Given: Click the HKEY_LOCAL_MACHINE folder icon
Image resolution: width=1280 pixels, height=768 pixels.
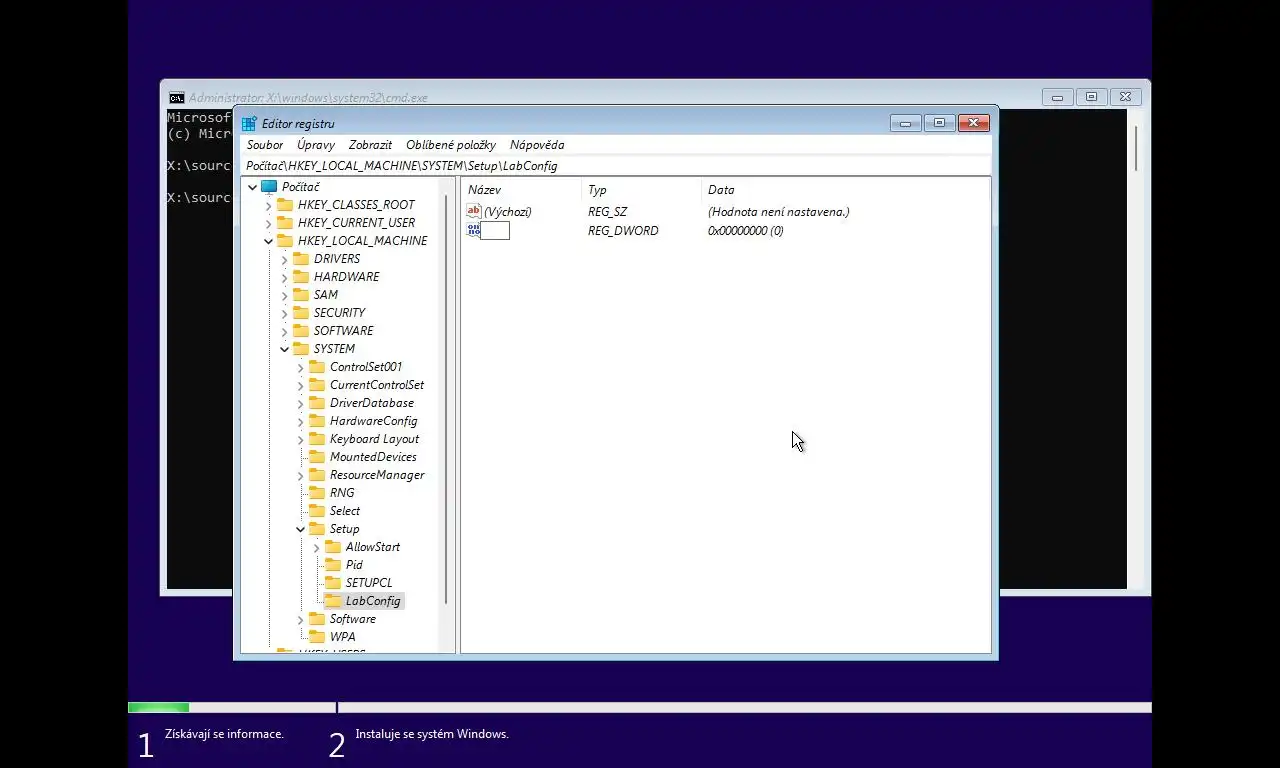Looking at the screenshot, I should tap(285, 241).
